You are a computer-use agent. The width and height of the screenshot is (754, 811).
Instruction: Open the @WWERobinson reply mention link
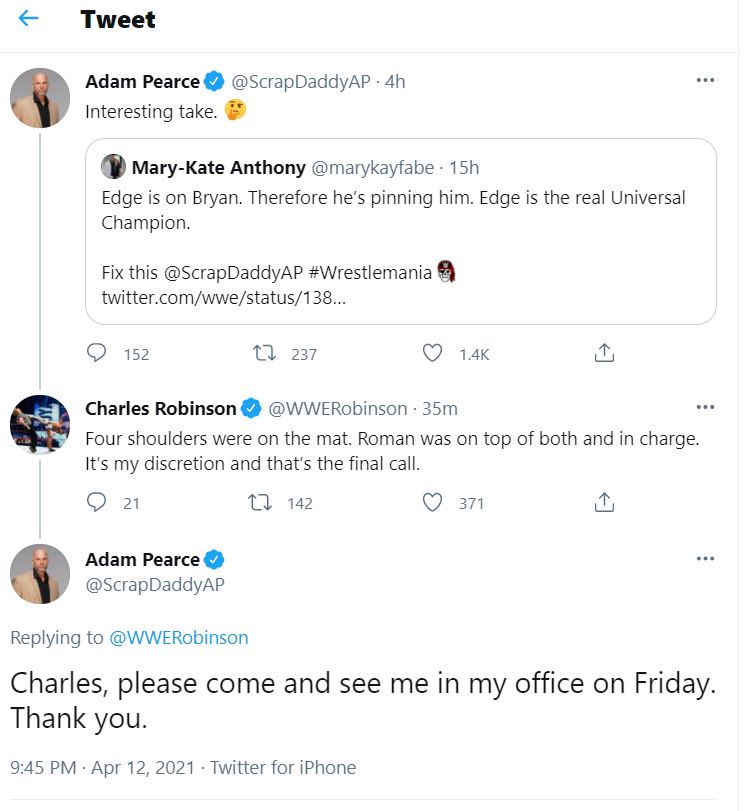179,638
